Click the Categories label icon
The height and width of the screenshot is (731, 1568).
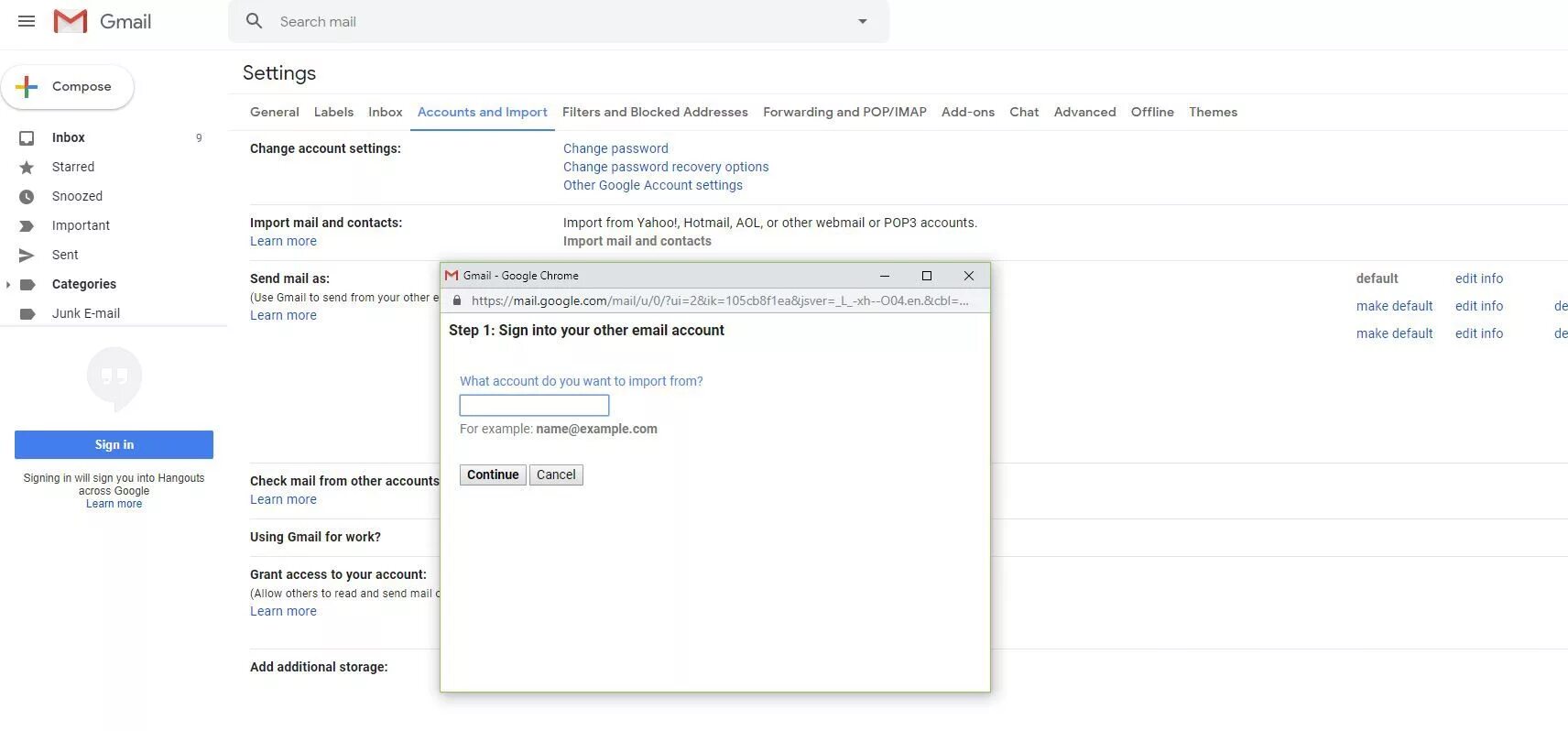coord(27,285)
